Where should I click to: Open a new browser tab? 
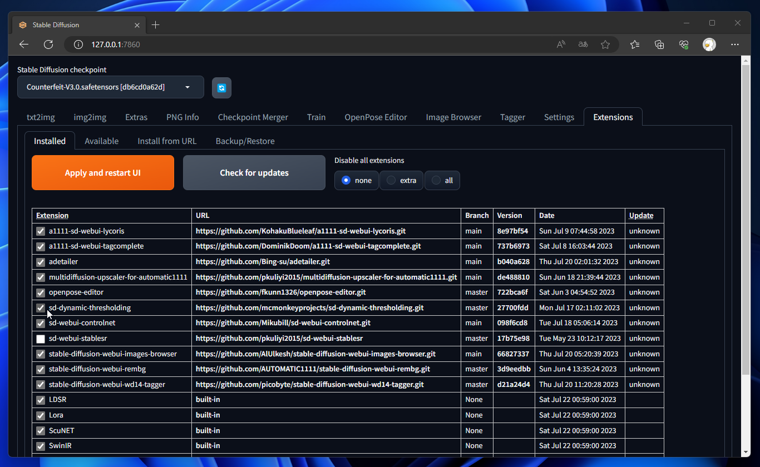coord(155,25)
